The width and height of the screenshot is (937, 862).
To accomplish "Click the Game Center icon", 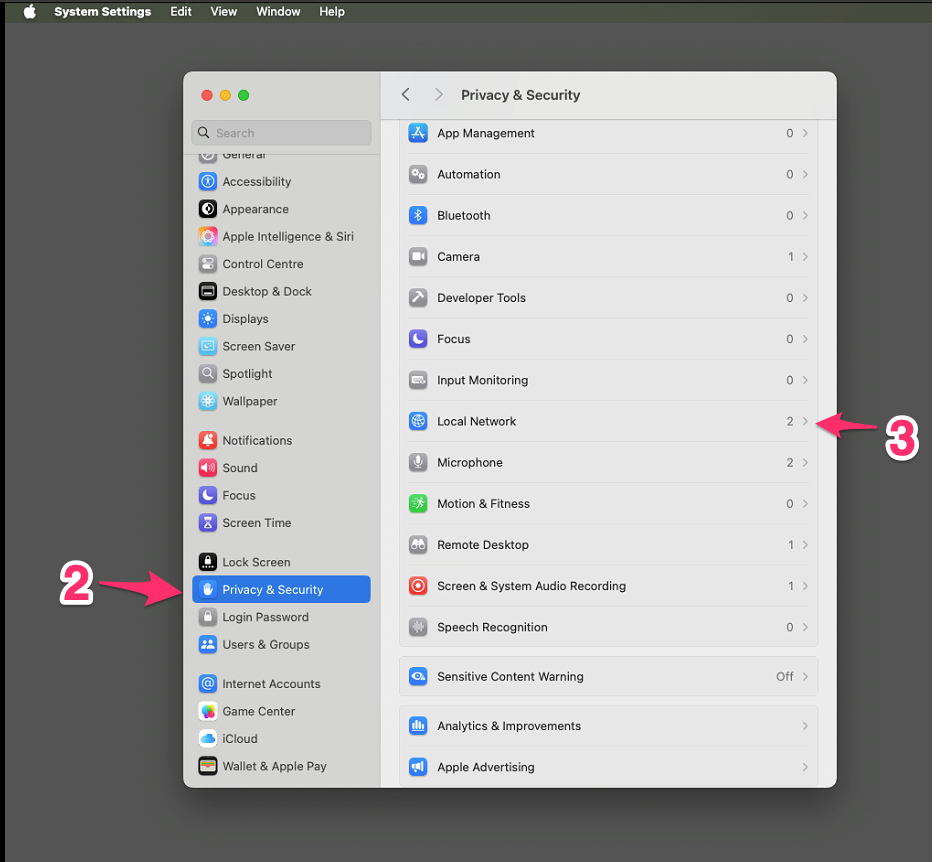I will click(x=207, y=711).
